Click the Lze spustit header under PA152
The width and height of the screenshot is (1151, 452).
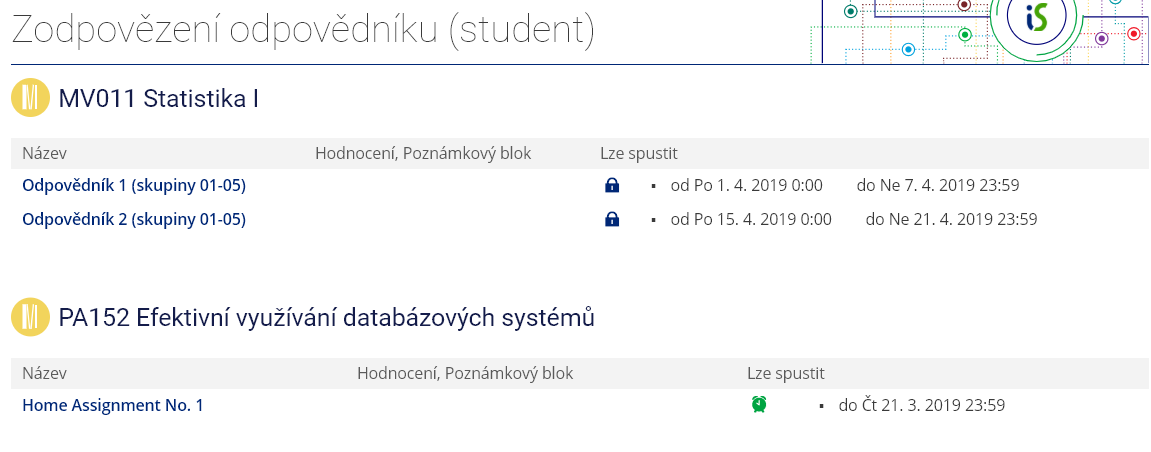pyautogui.click(x=786, y=373)
